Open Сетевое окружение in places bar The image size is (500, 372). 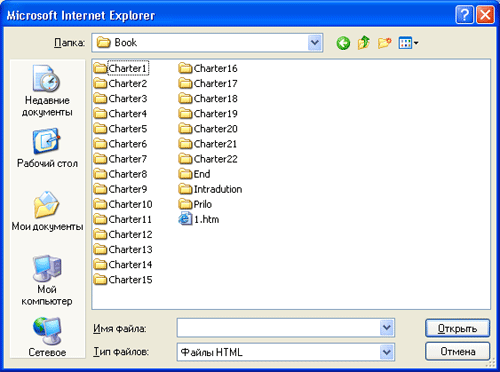click(x=47, y=337)
